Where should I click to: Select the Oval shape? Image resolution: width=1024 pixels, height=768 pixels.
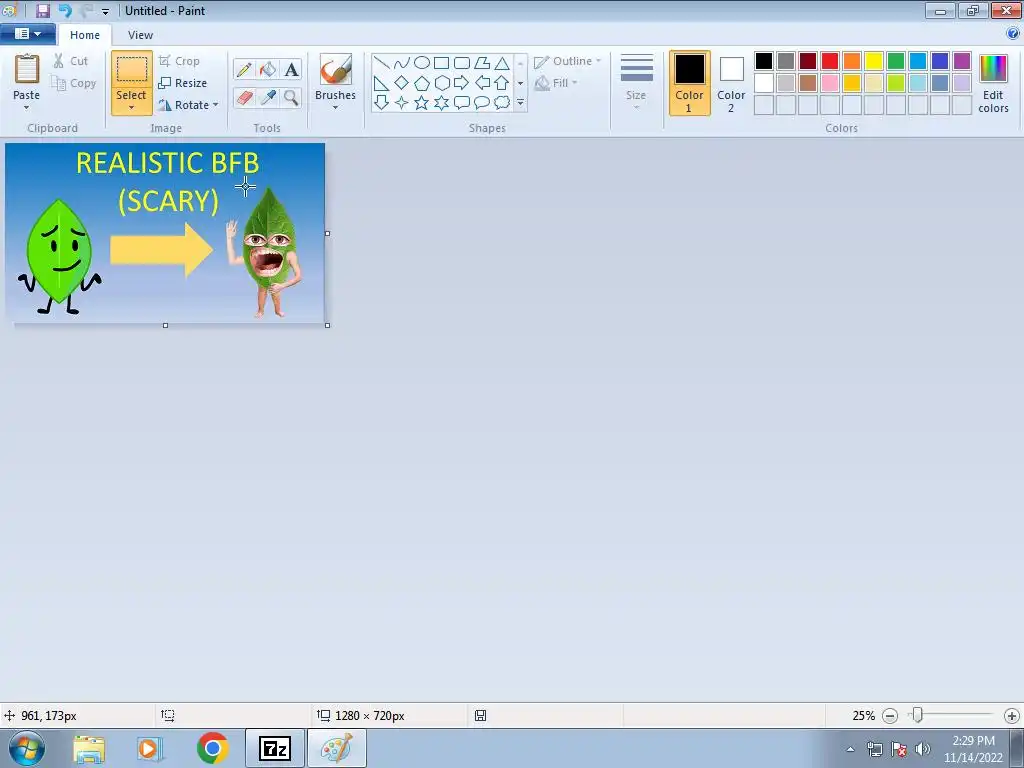pos(422,63)
